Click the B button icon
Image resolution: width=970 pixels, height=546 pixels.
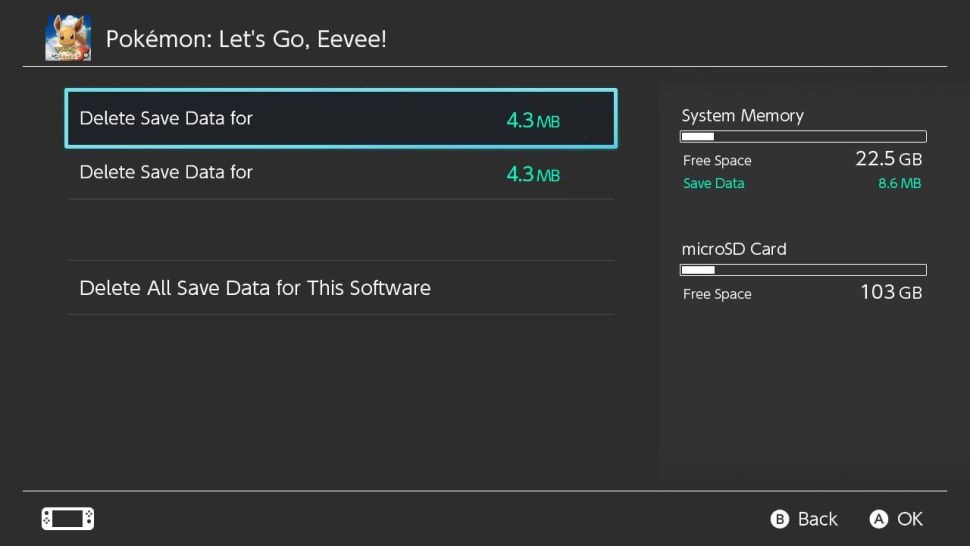(779, 519)
